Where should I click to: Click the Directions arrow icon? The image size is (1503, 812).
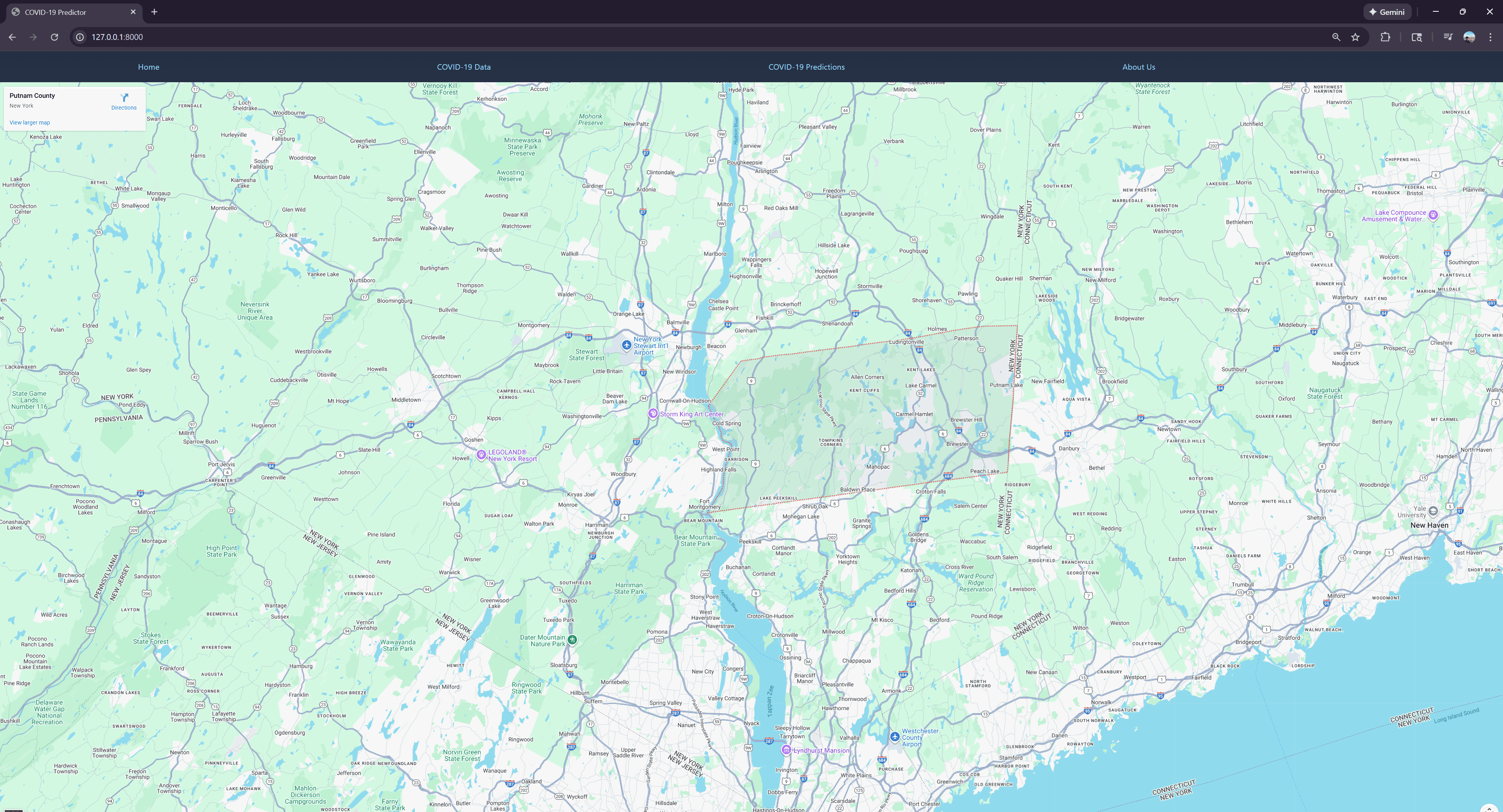[x=124, y=98]
